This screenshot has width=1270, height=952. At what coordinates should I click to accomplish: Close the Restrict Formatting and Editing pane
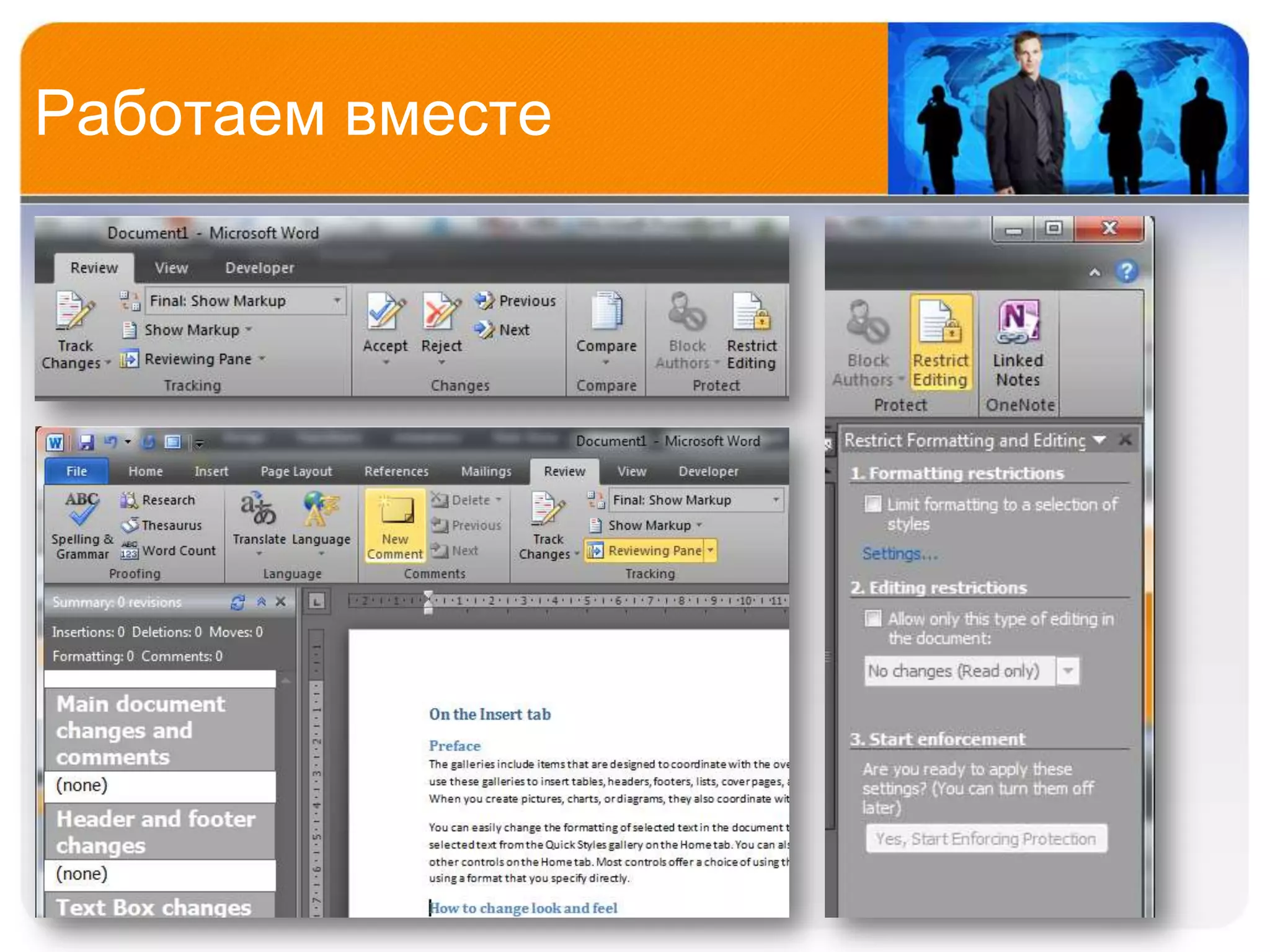tap(1125, 440)
